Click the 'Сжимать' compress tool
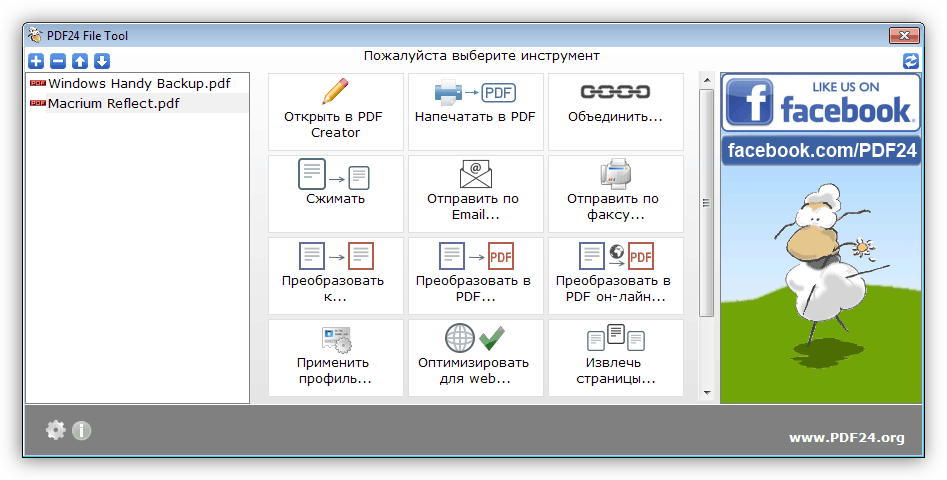This screenshot has height=480, width=947. [x=336, y=193]
